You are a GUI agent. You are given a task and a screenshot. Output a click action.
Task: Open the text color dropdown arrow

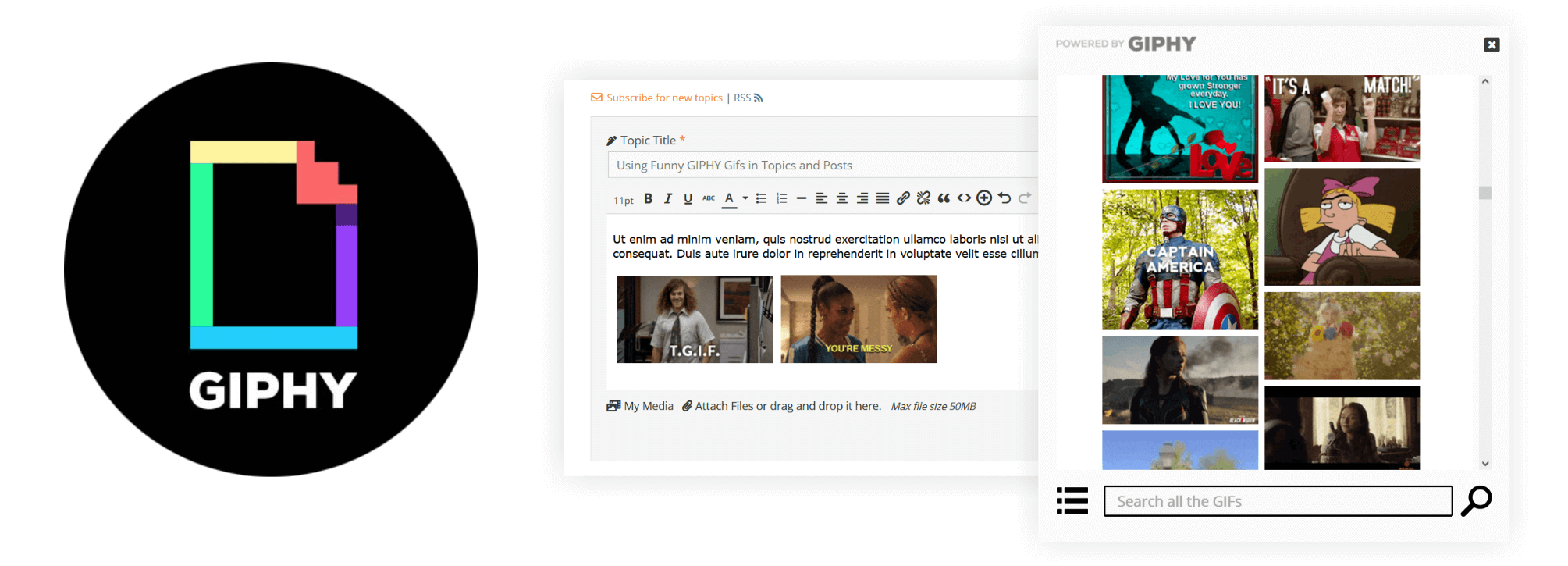tap(745, 198)
